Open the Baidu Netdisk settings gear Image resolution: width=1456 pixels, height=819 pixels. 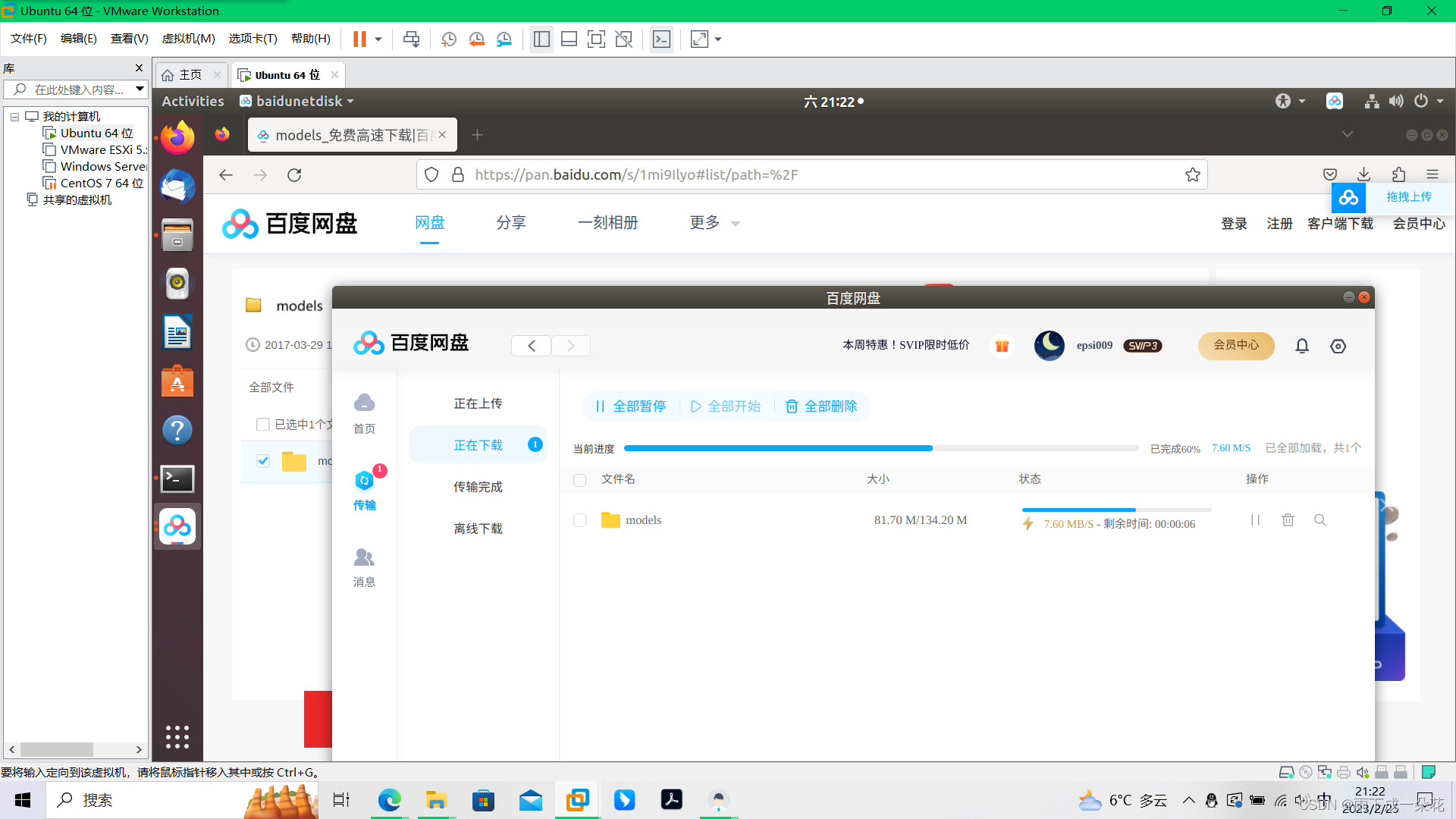[x=1338, y=346]
